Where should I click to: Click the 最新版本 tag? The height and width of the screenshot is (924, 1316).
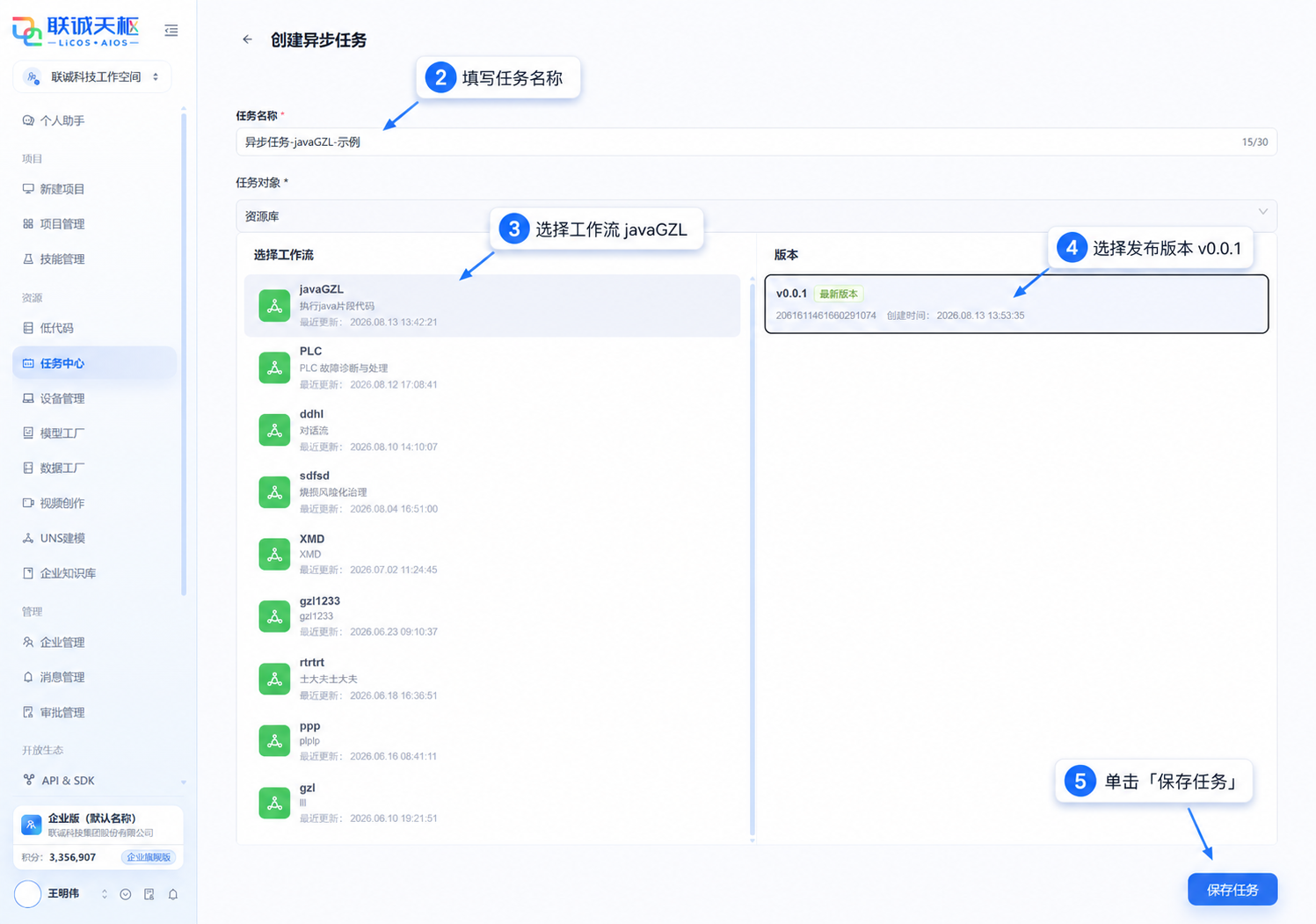coord(839,294)
